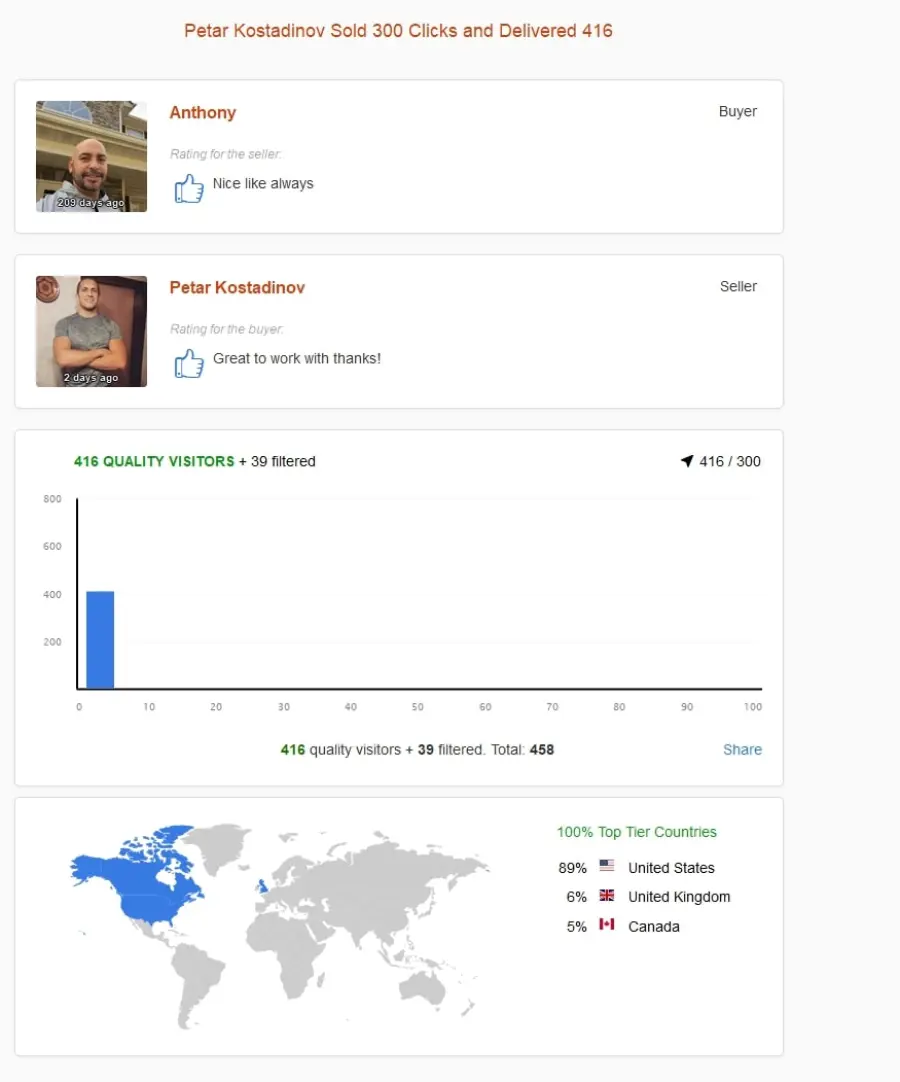Click the 416 QUALITY VISITORS heading

(x=154, y=461)
